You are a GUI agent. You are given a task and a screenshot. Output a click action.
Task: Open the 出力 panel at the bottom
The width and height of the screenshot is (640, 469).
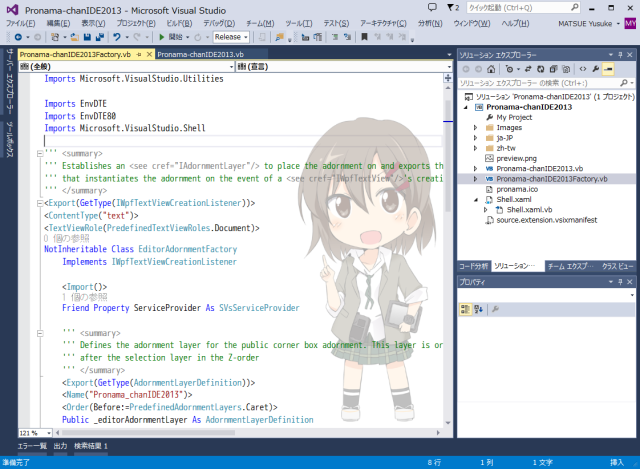click(60, 446)
